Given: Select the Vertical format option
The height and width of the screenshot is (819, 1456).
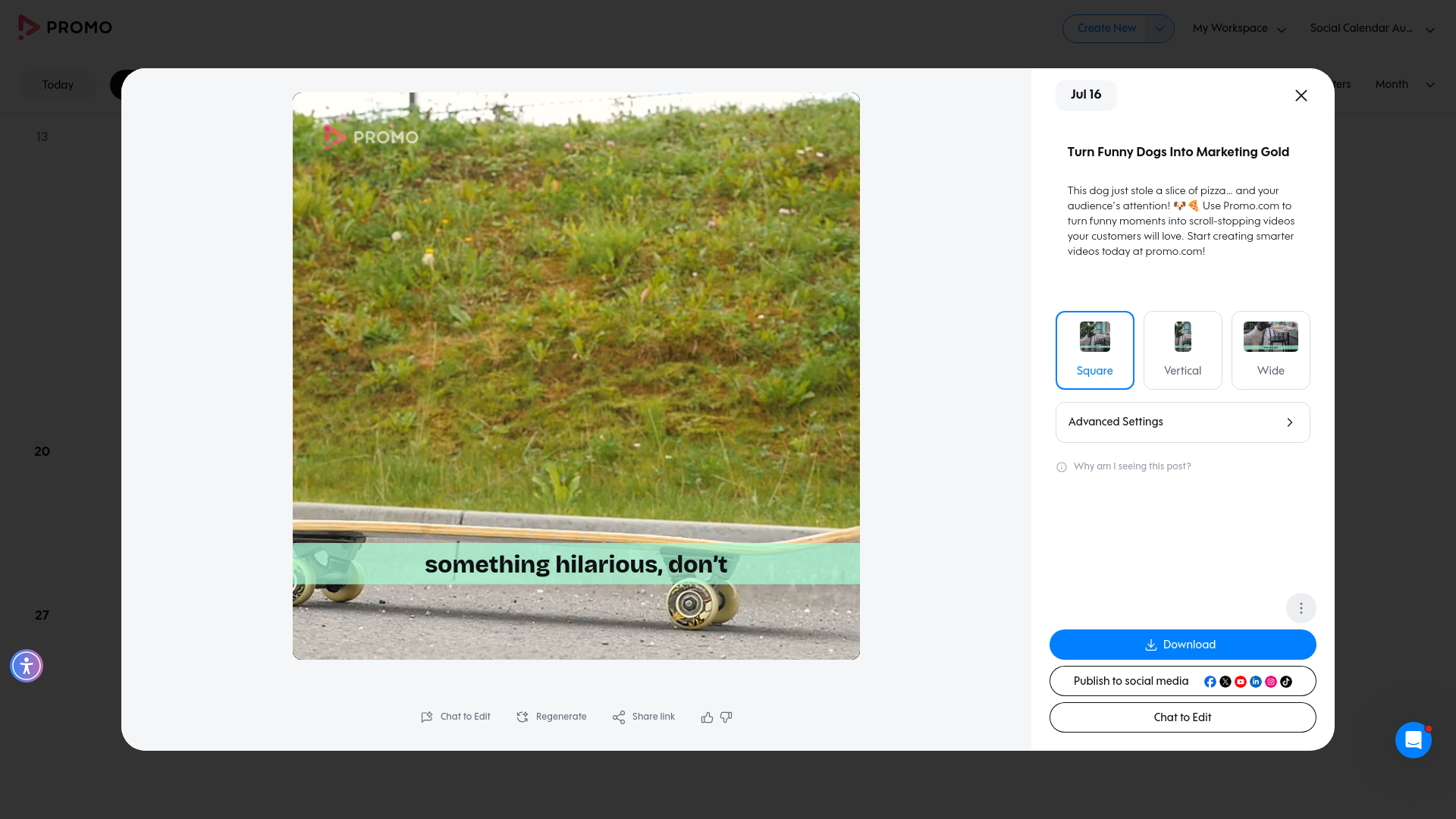Looking at the screenshot, I should (1183, 350).
